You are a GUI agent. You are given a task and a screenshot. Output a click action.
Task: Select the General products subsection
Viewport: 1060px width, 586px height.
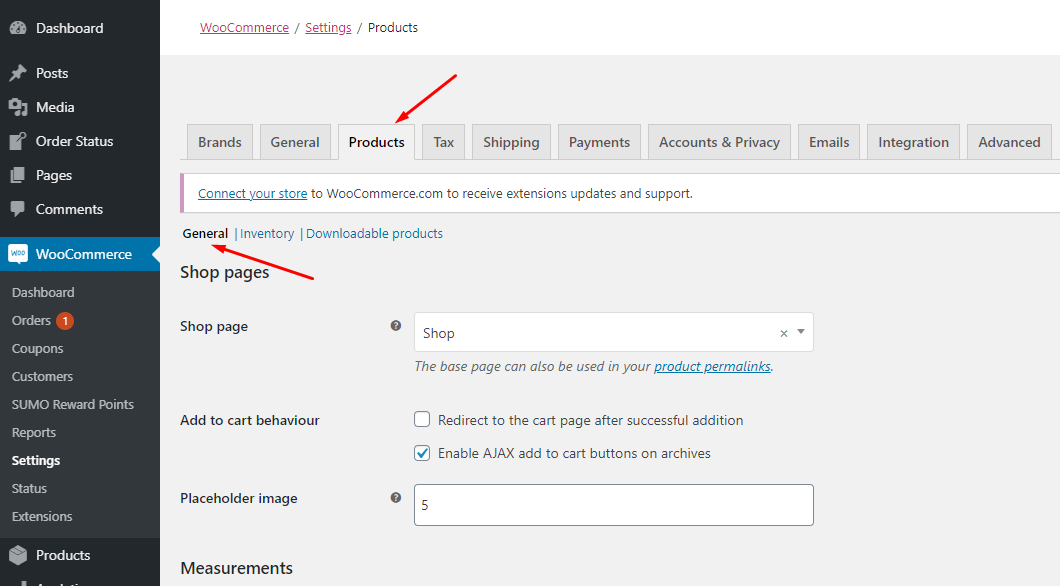[205, 233]
